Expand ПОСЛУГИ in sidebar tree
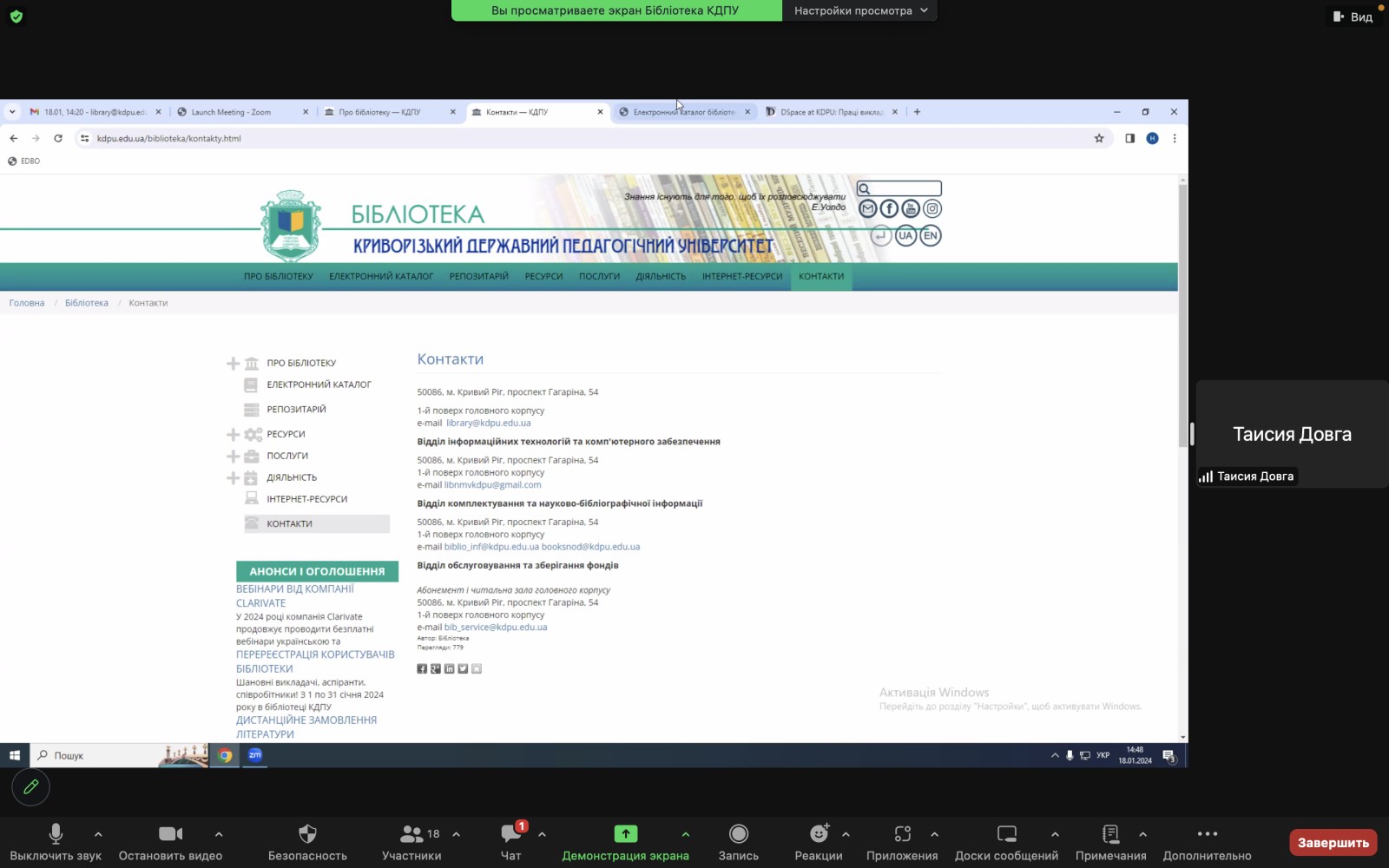1389x868 pixels. (x=233, y=456)
